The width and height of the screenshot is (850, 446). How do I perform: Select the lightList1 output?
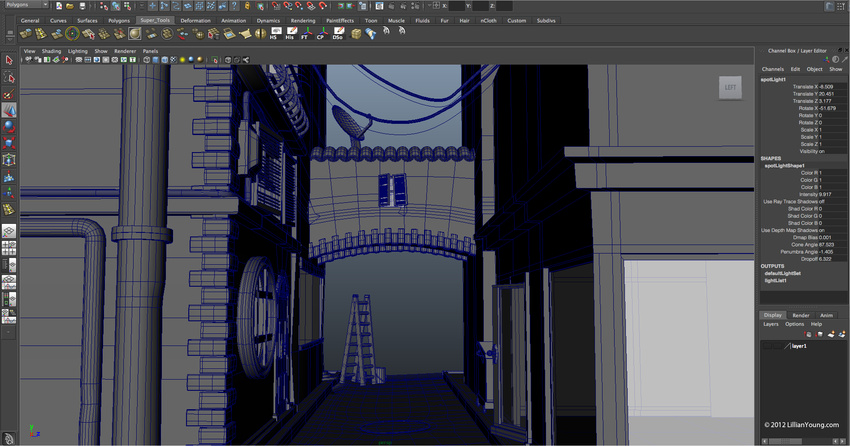pyautogui.click(x=775, y=281)
